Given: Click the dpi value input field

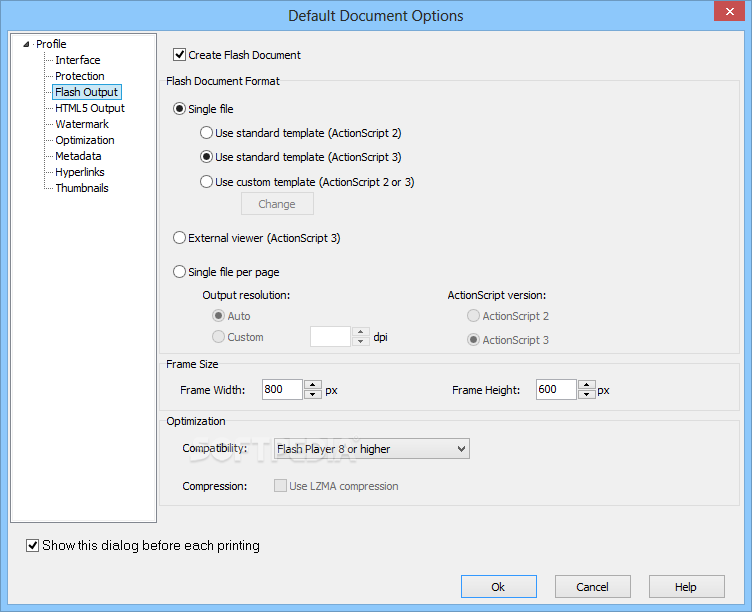Looking at the screenshot, I should [330, 337].
